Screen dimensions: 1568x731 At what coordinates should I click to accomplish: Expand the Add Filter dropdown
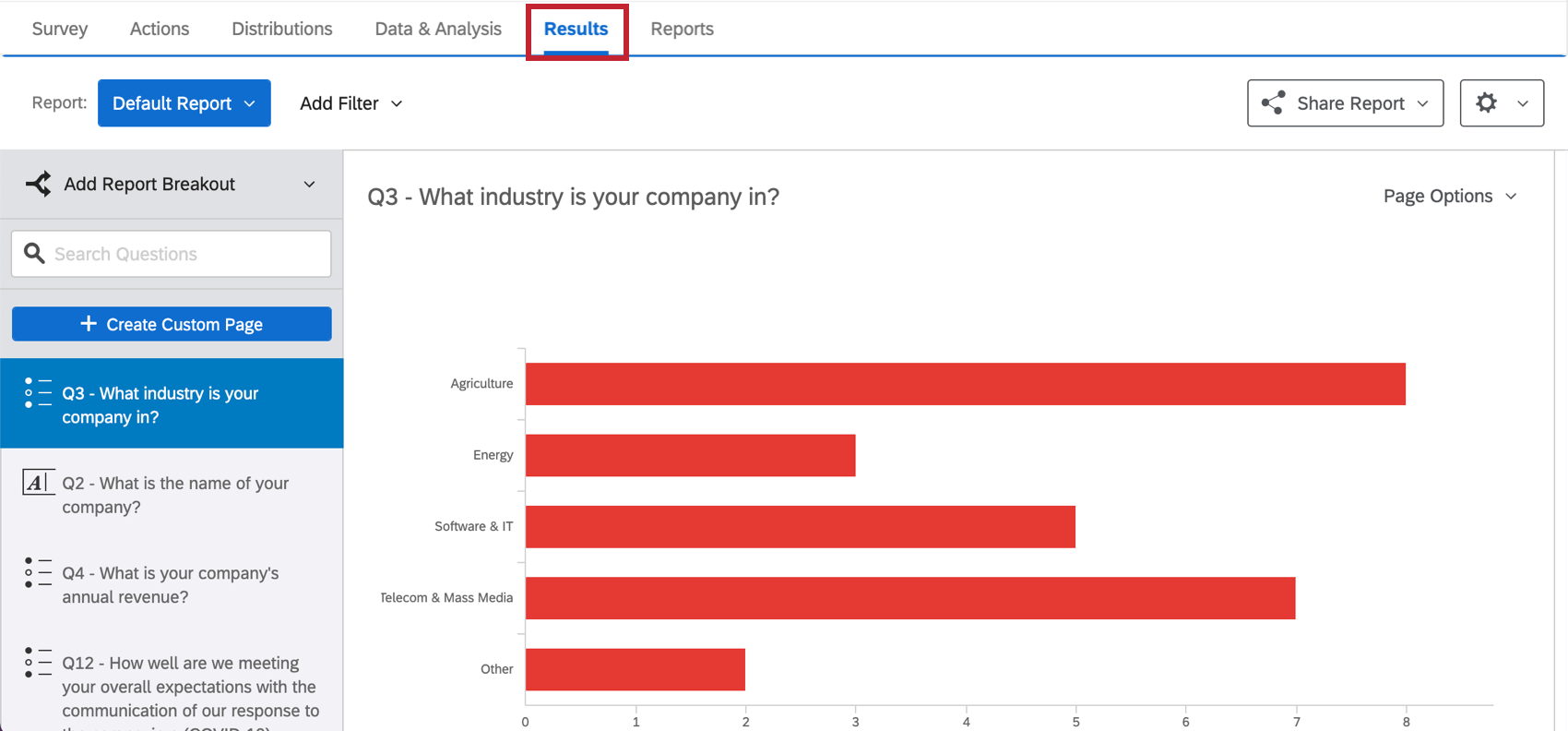tap(350, 103)
